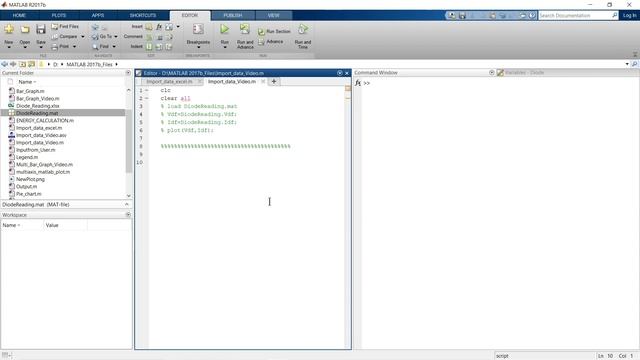Screen dimensions: 640x360
Task: Select NewPlot.png file
Action: point(30,180)
